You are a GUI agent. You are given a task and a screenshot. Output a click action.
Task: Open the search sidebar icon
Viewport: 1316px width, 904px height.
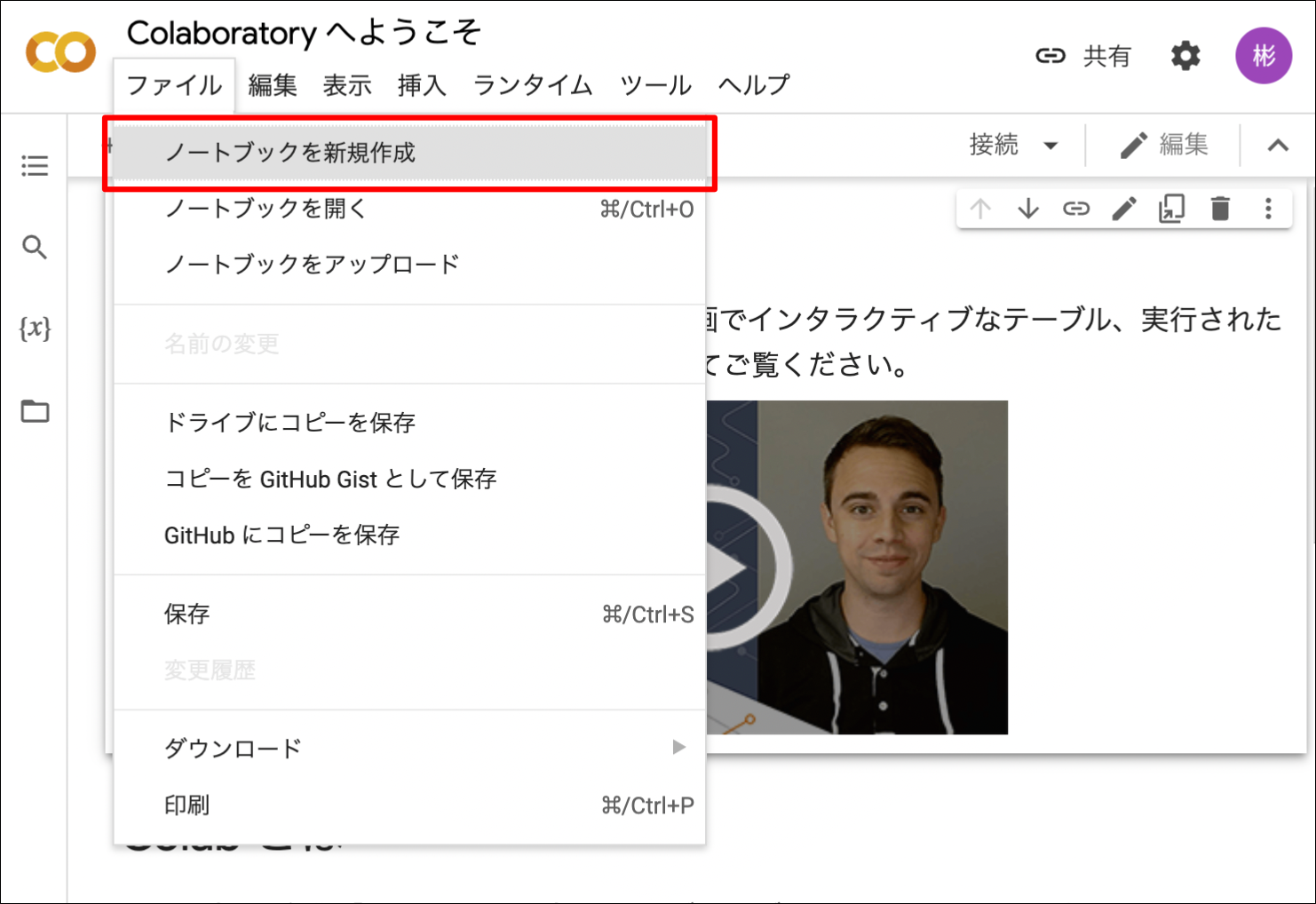point(35,247)
